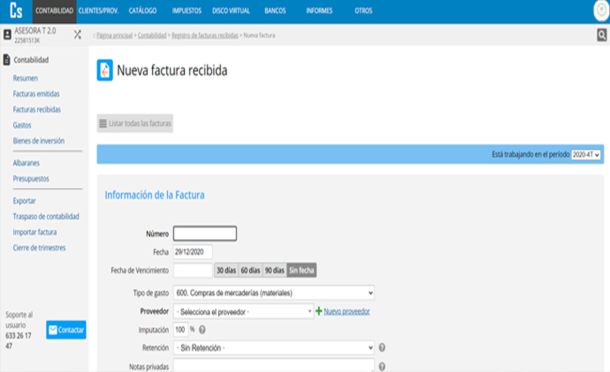Click the Número input field
This screenshot has width=610, height=372.
click(x=205, y=233)
